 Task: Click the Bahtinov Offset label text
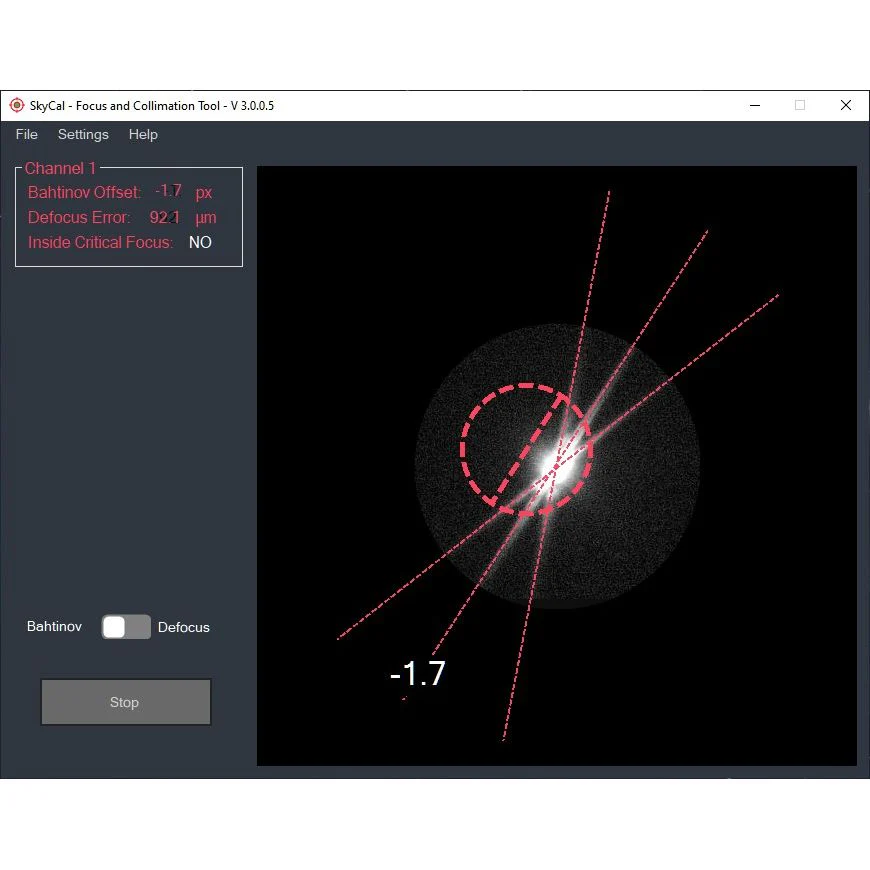(x=84, y=192)
